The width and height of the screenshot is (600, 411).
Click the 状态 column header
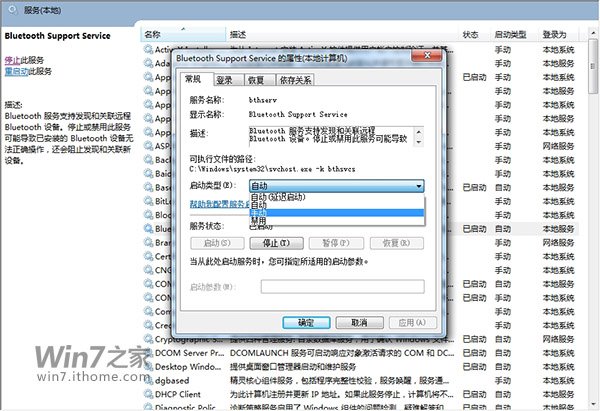pyautogui.click(x=474, y=34)
